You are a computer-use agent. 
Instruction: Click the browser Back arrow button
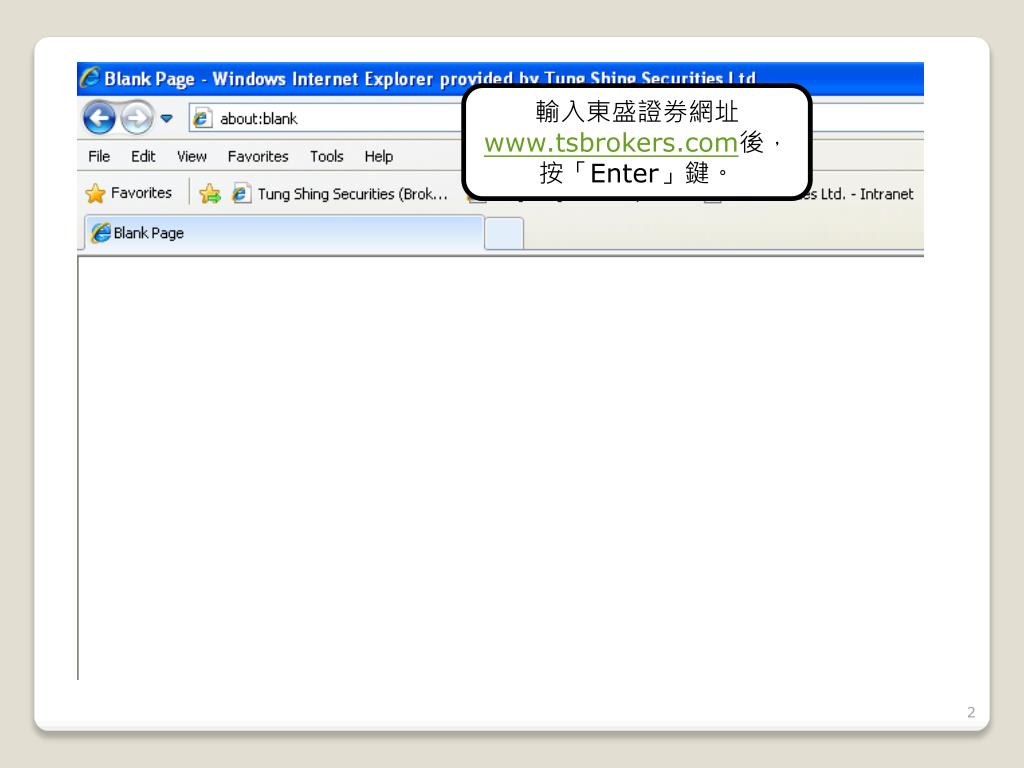click(x=99, y=118)
